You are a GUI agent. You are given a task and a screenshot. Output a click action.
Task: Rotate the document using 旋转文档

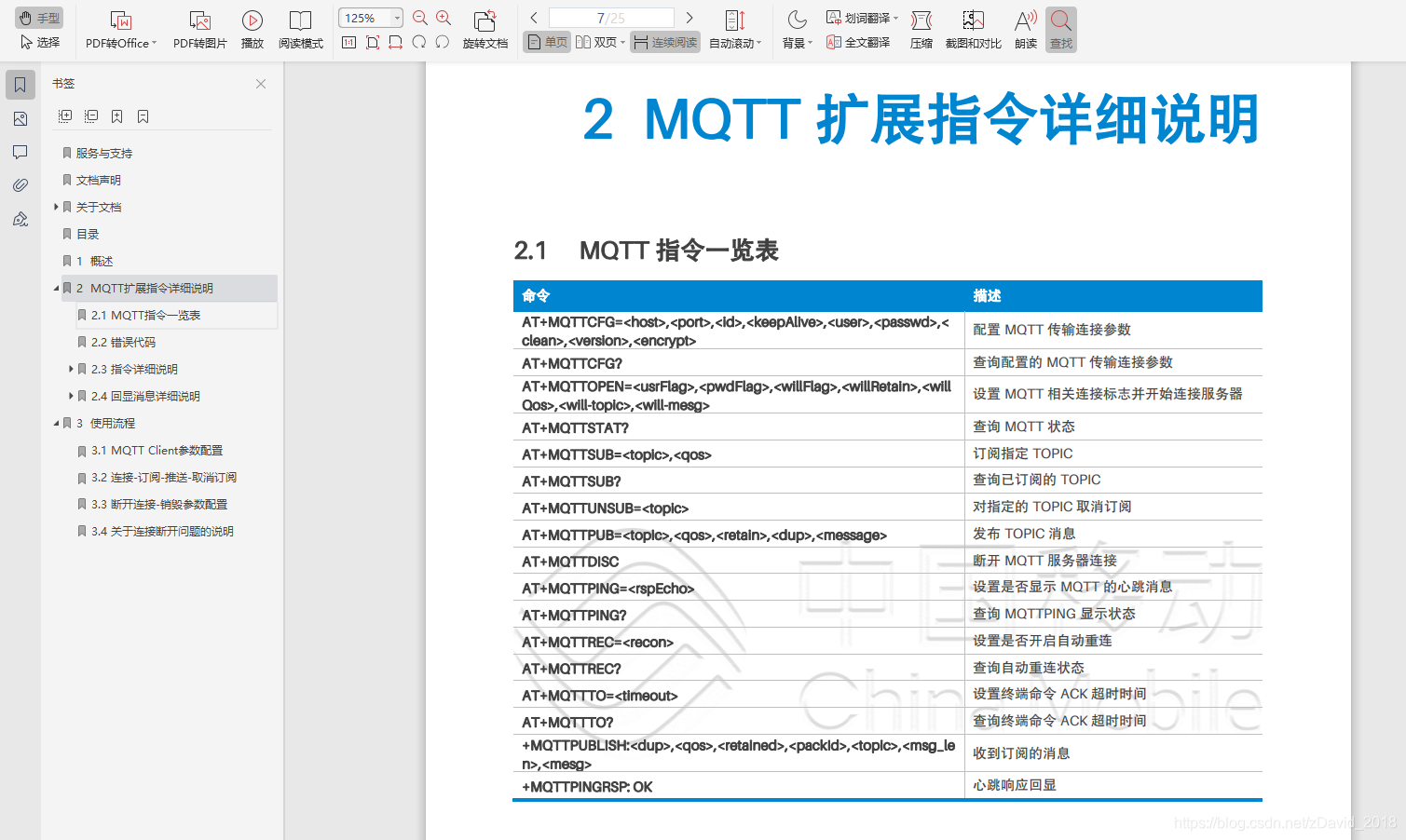(x=485, y=28)
